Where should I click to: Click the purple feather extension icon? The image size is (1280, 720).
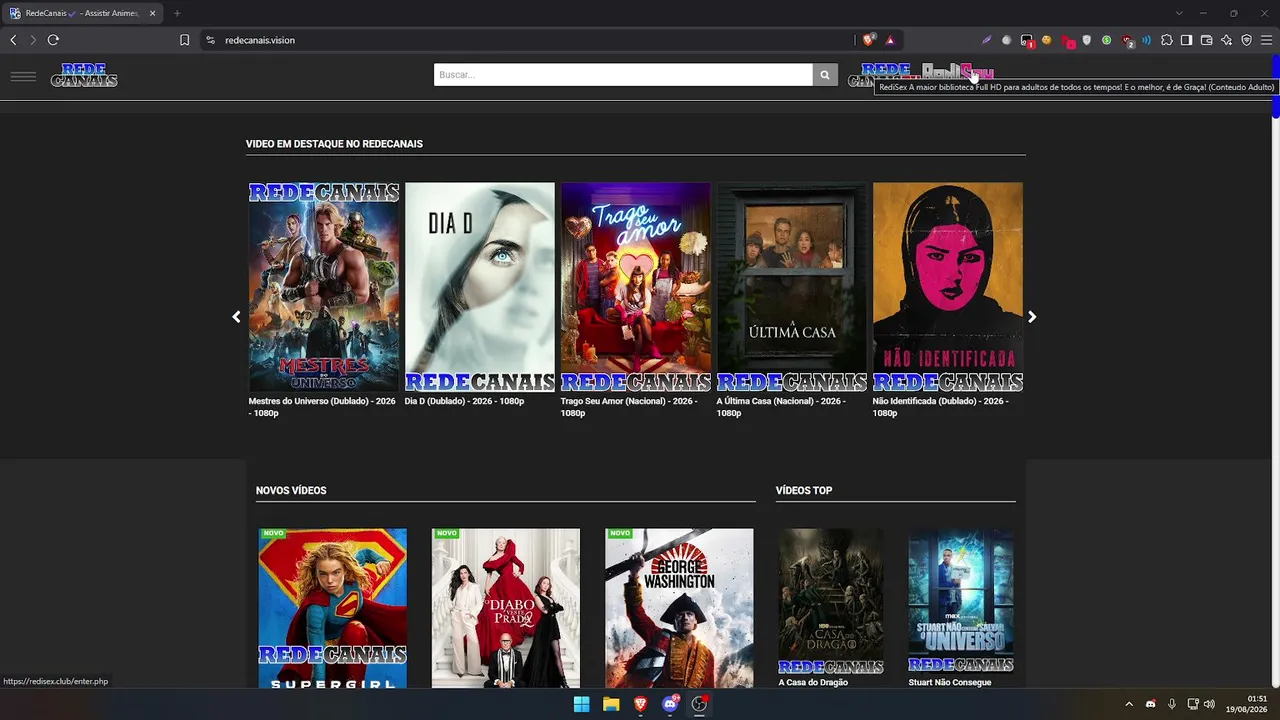986,40
